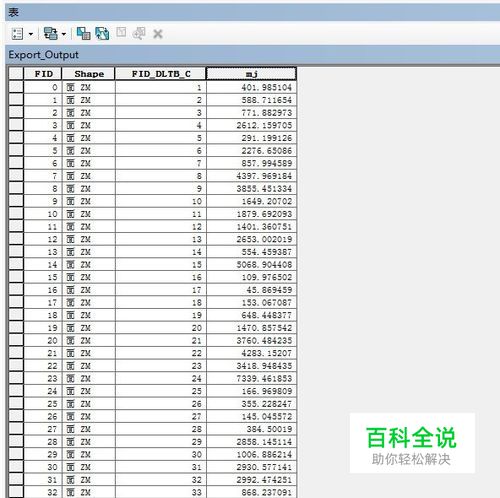Click Shape cell in FID 25 row
This screenshot has width=500, height=498.
point(89,404)
